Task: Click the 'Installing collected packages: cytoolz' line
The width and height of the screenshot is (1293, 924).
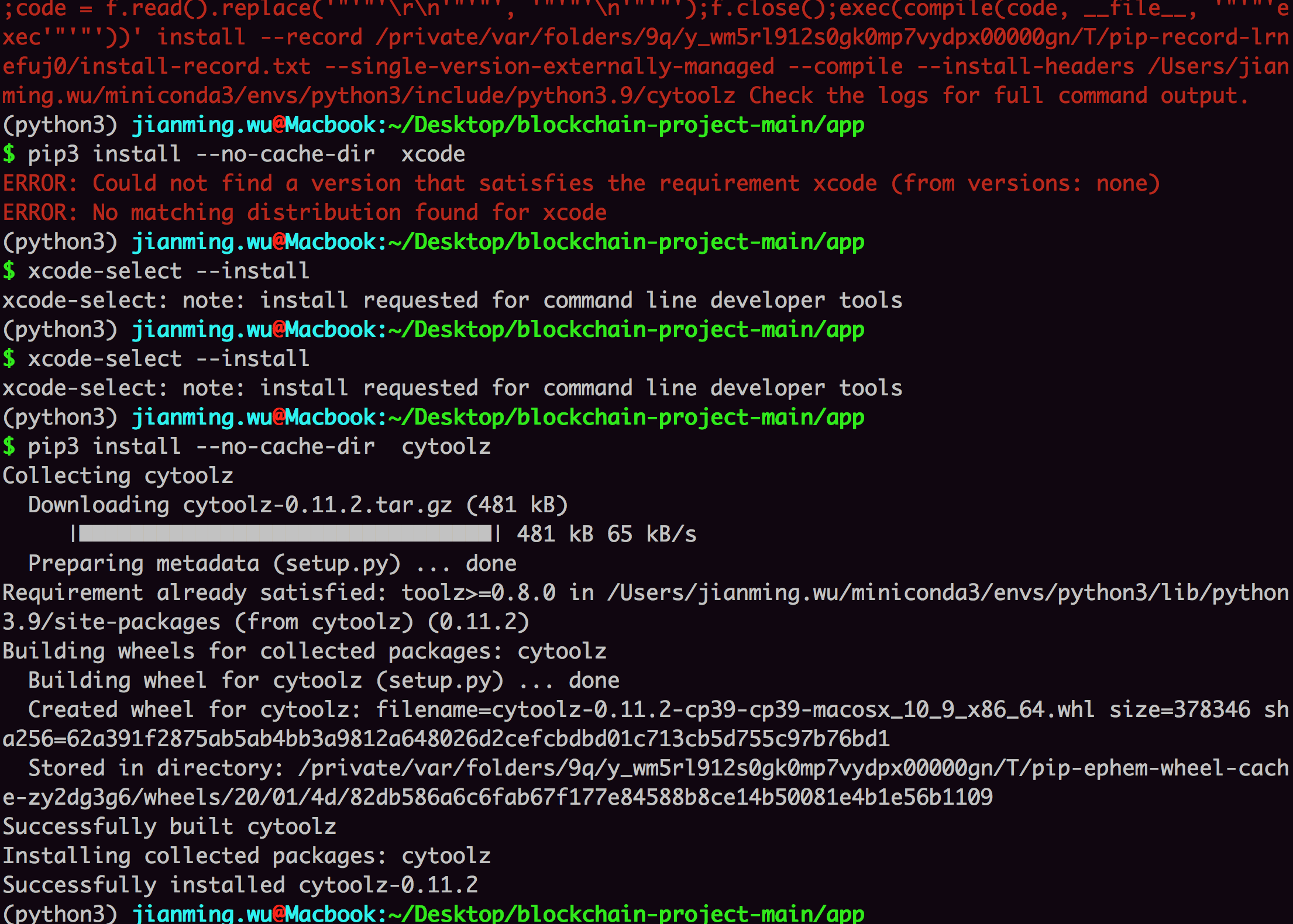Action: (246, 856)
